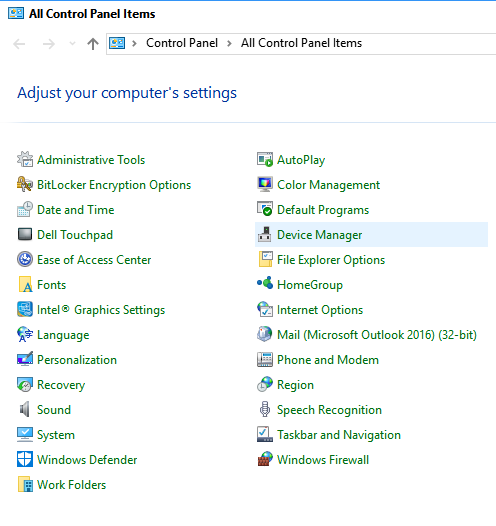
Task: Select the All Control Panel Items breadcrumb
Action: [x=301, y=43]
